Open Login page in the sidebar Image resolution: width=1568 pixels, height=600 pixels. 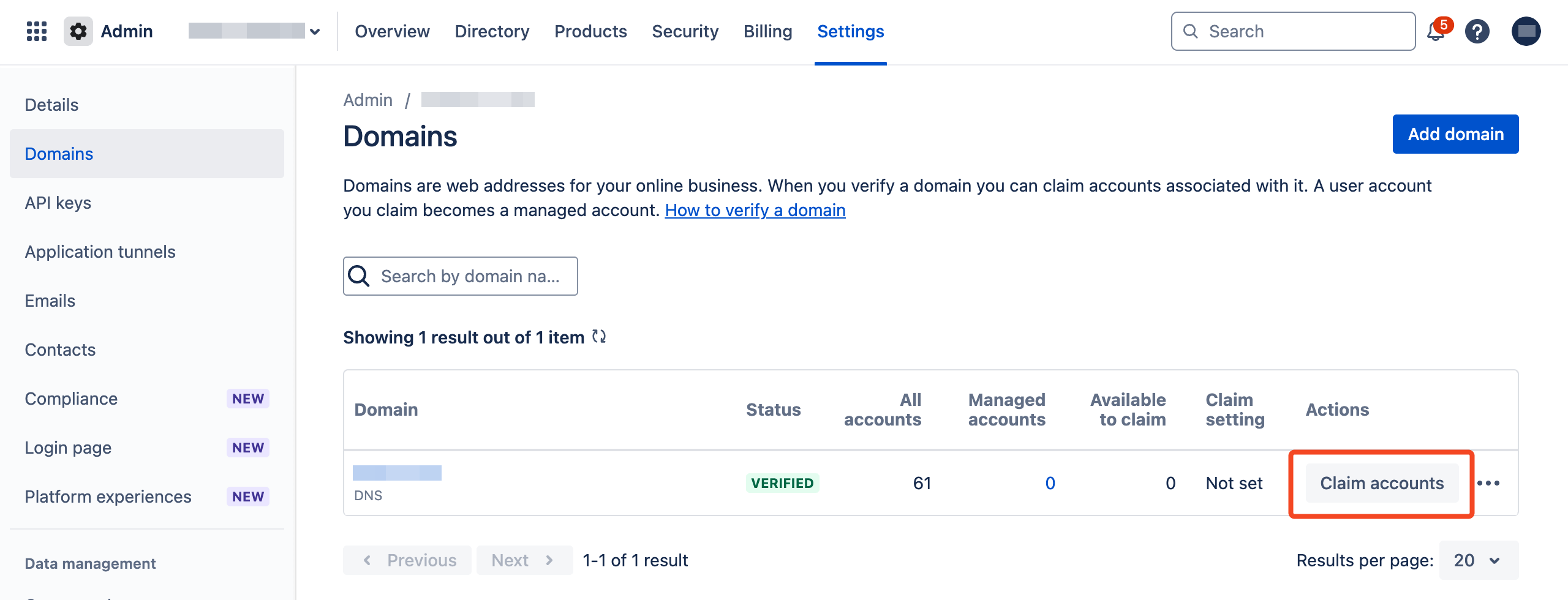point(147,448)
